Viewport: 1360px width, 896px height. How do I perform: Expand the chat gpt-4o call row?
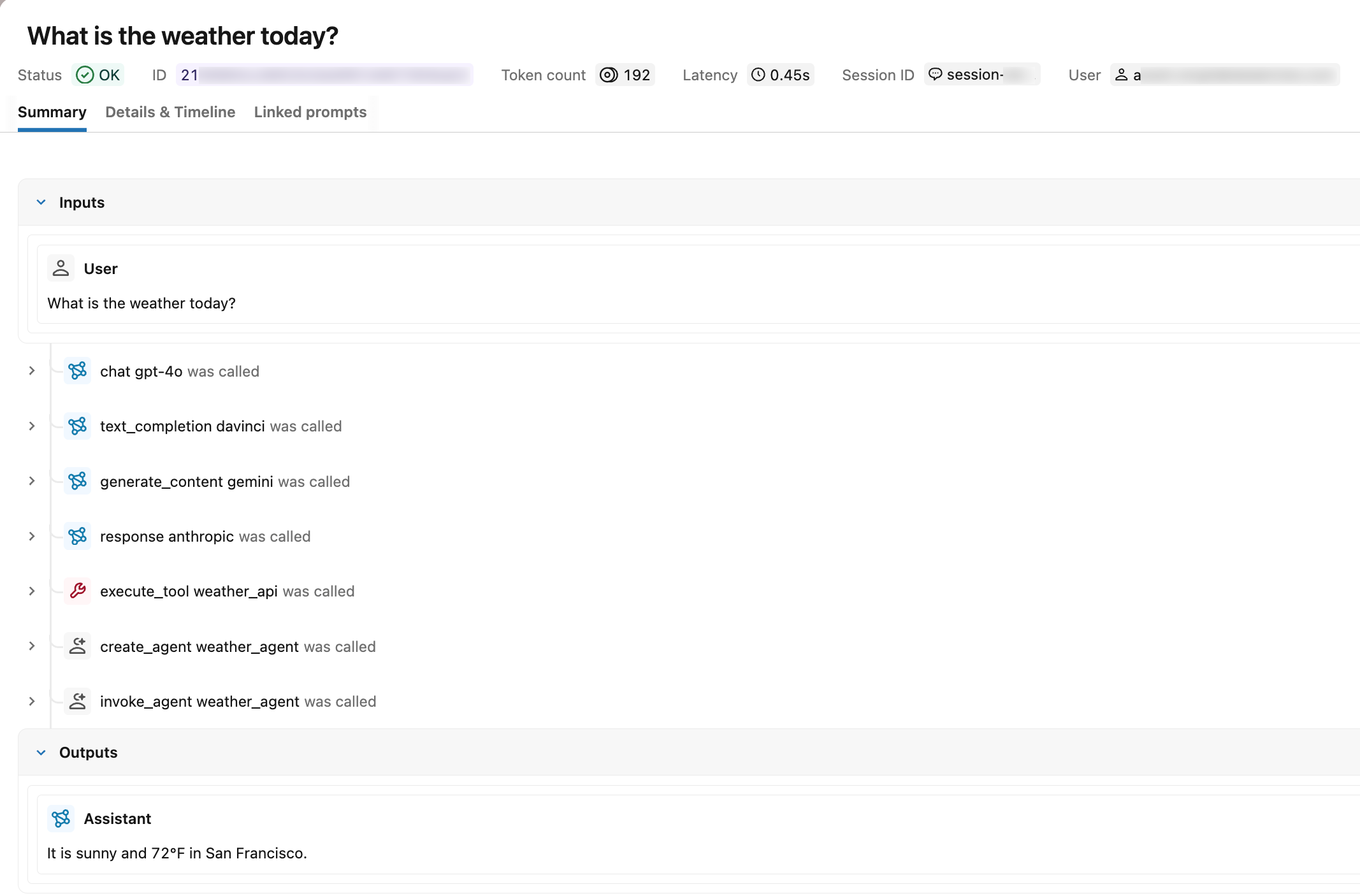click(32, 371)
